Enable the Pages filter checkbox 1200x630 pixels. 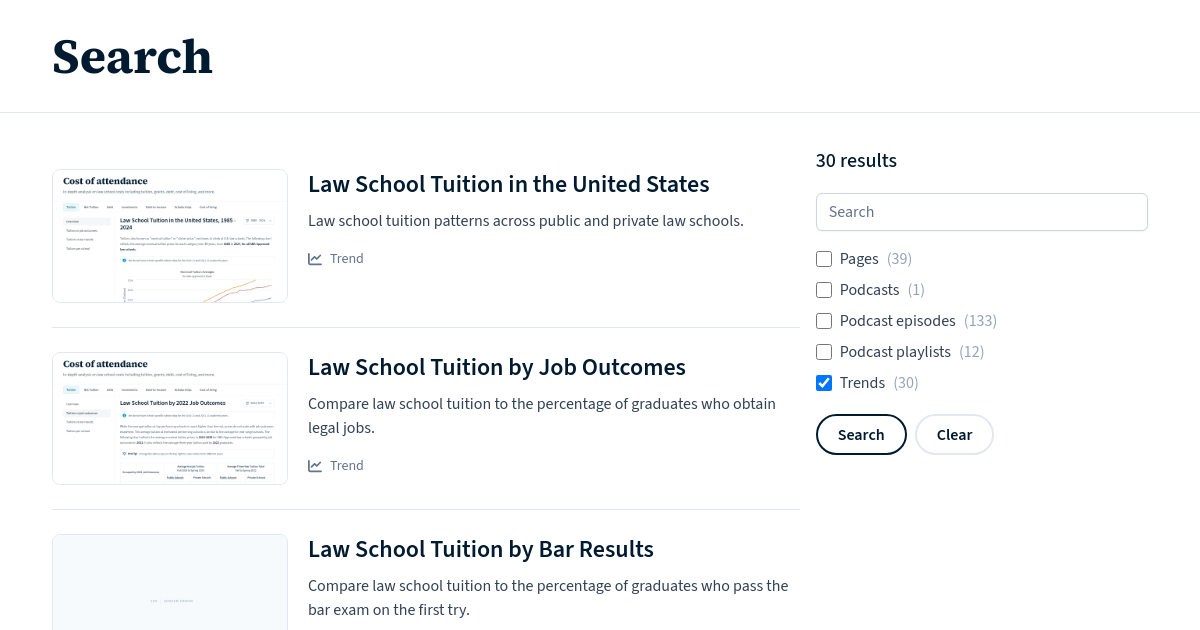point(824,259)
